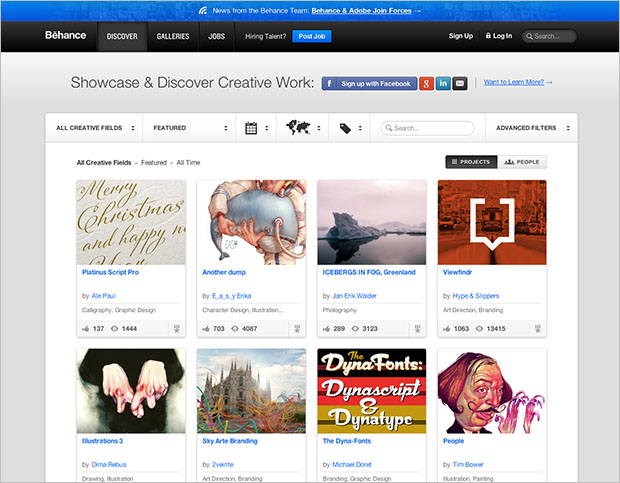Click the thumbs-up icon on ICEBERGS IN FOG
This screenshot has height=483, width=620.
[326, 328]
